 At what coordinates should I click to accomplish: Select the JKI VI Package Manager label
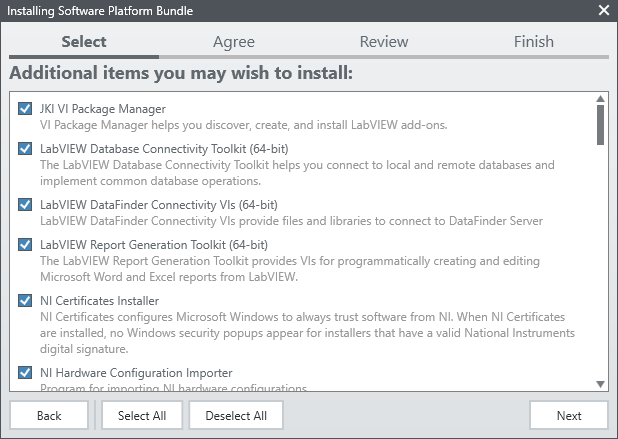point(103,109)
